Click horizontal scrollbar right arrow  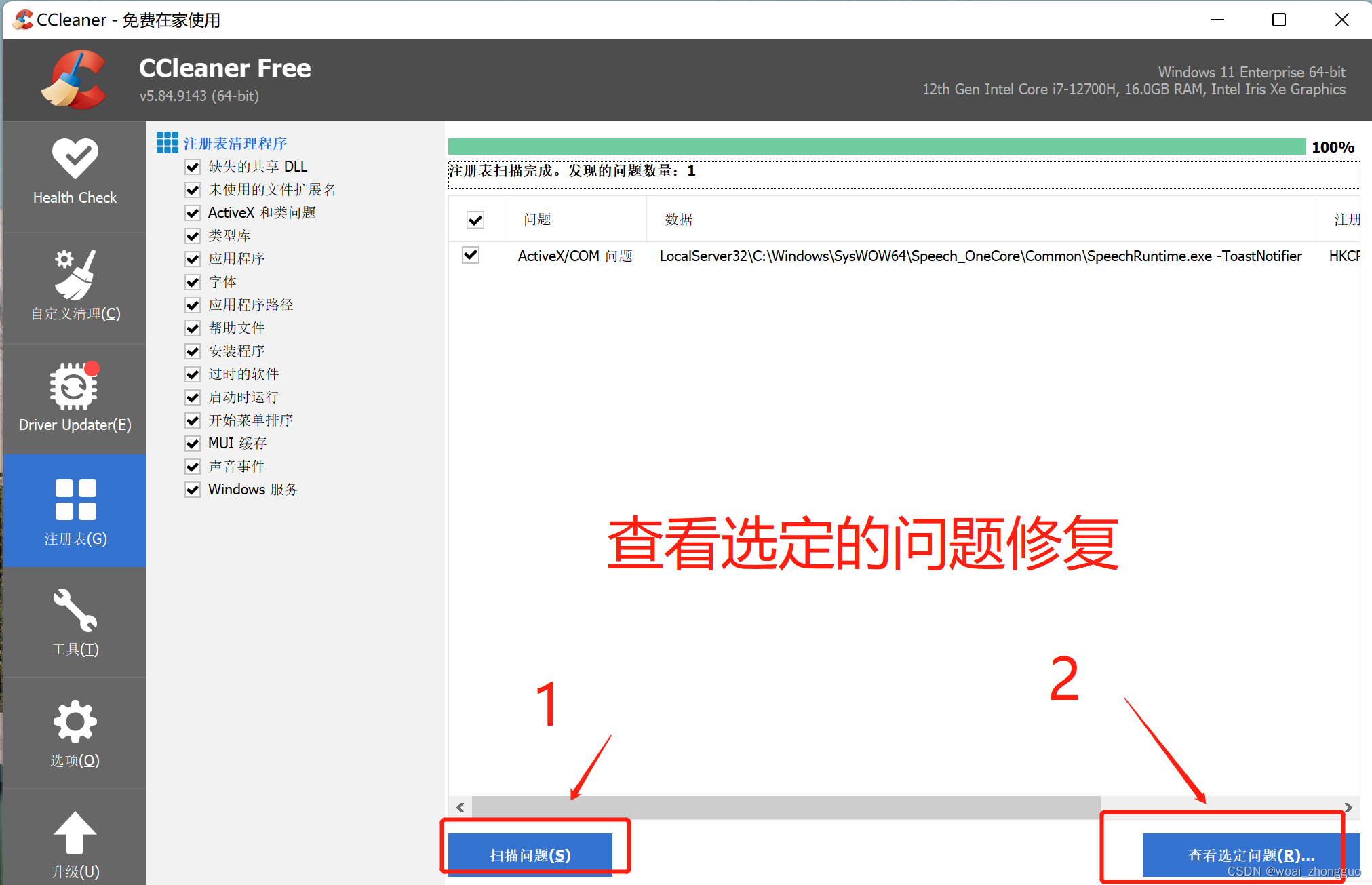(1348, 807)
